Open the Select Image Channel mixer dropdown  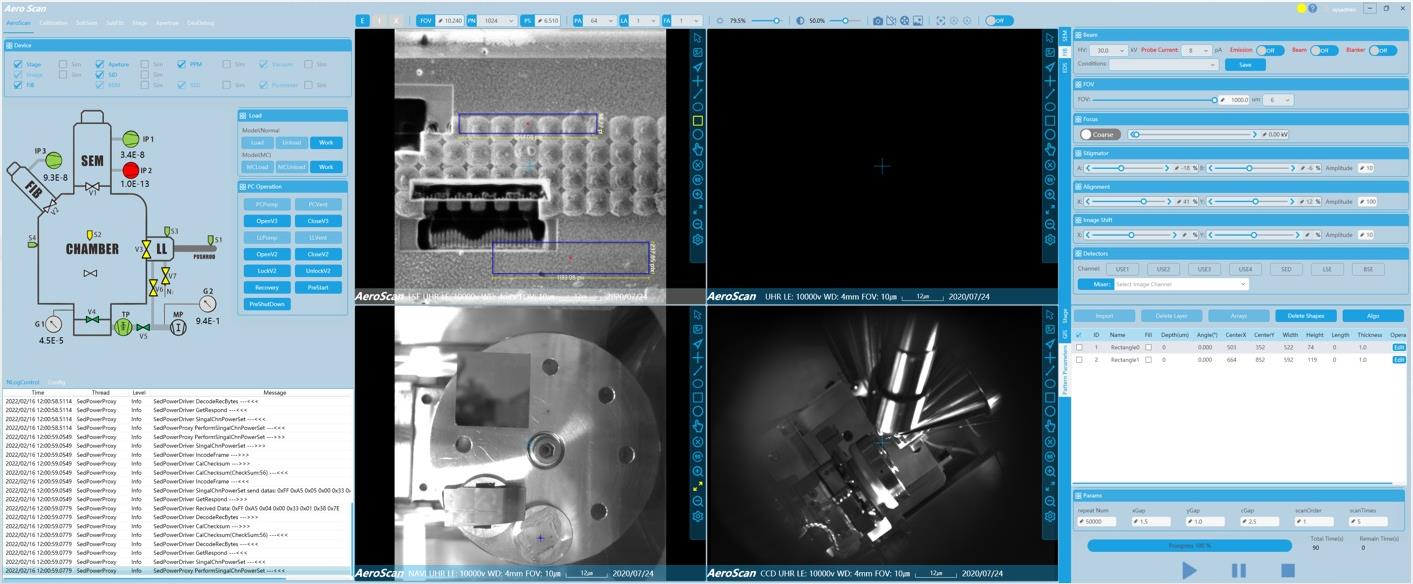(1182, 284)
